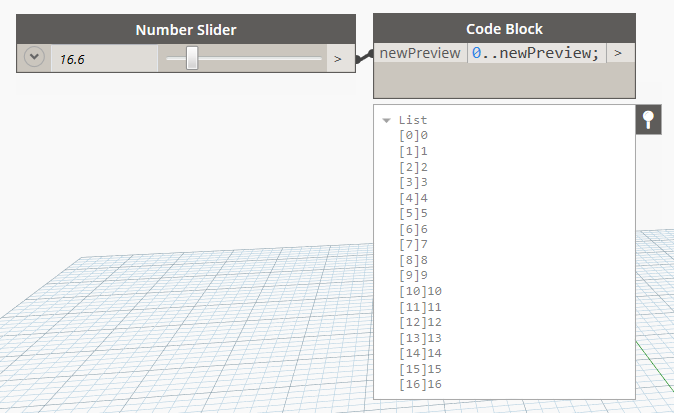The width and height of the screenshot is (674, 413).
Task: Pin the preview bubble with the pin icon
Action: (x=648, y=119)
